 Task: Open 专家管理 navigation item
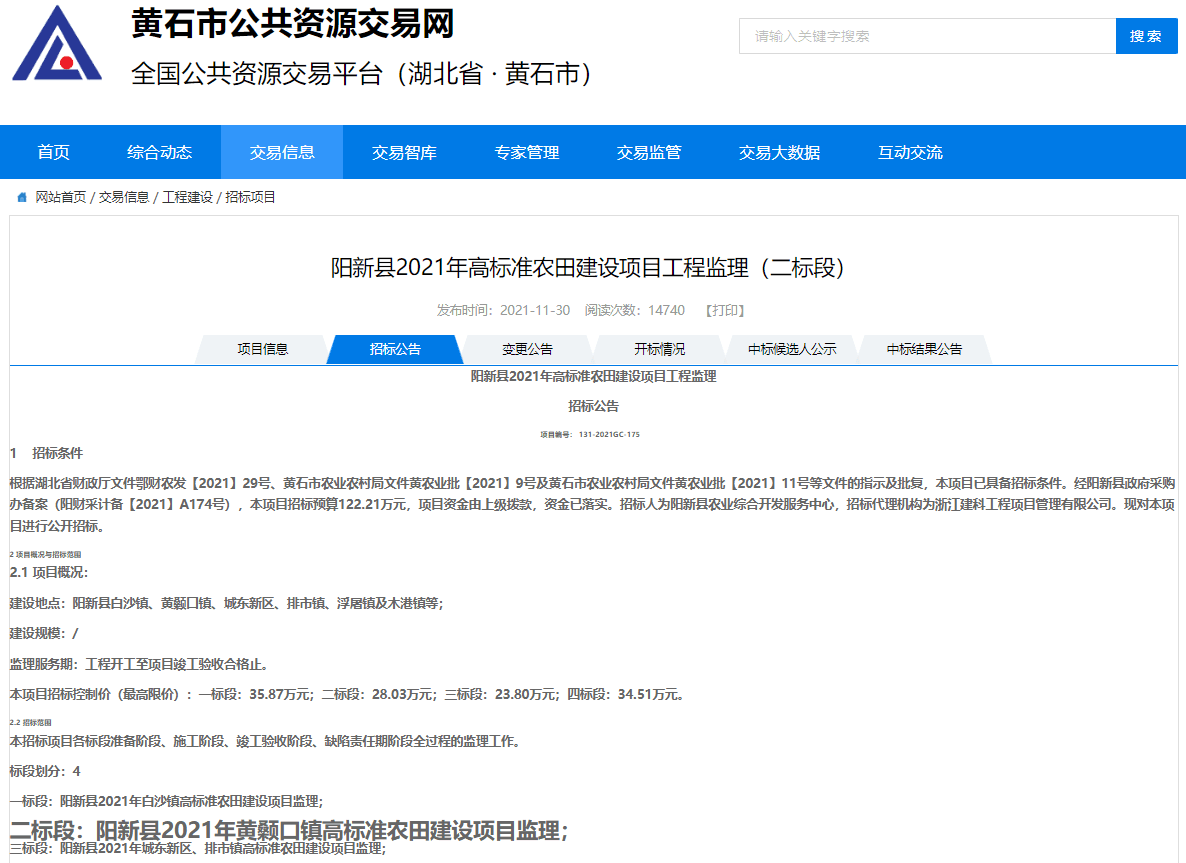[x=527, y=153]
